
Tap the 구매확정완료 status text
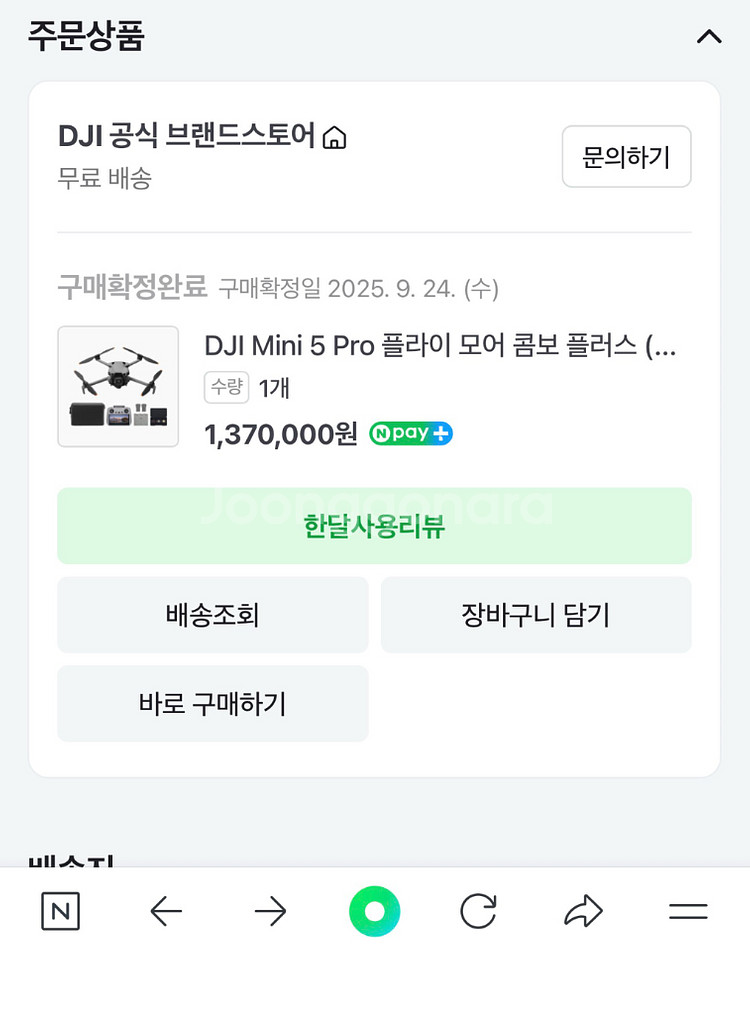point(132,288)
